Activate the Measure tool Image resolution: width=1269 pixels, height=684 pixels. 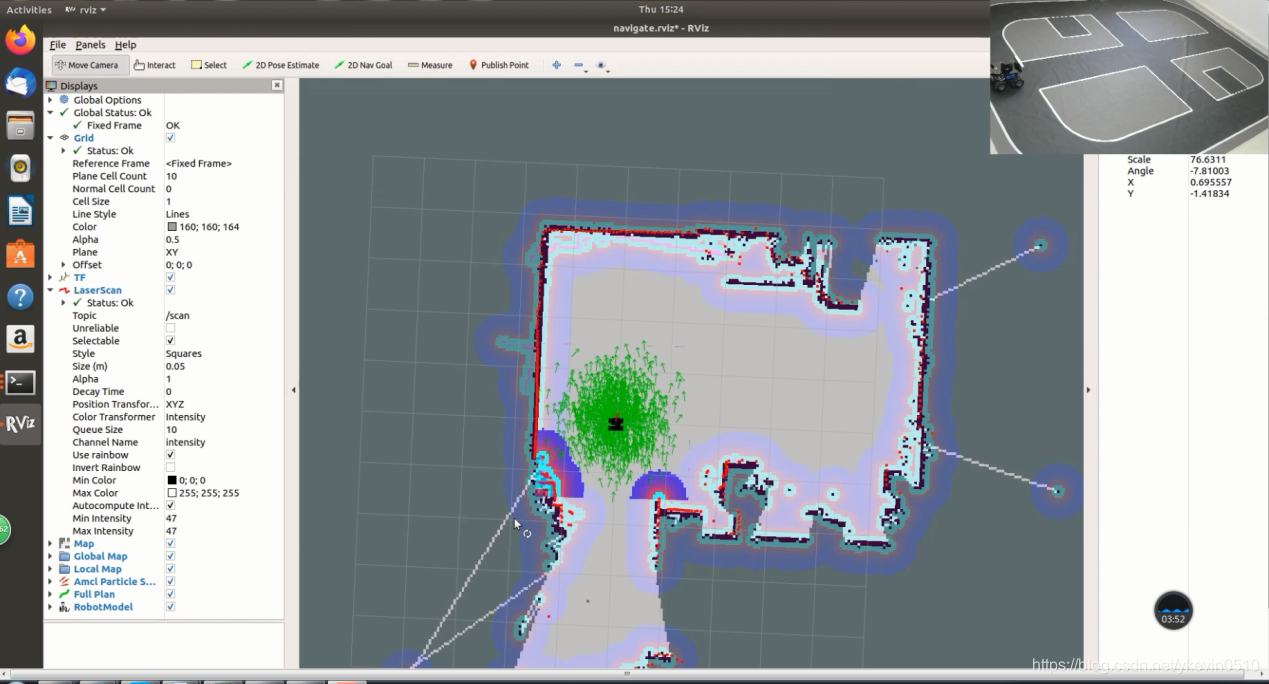[430, 65]
